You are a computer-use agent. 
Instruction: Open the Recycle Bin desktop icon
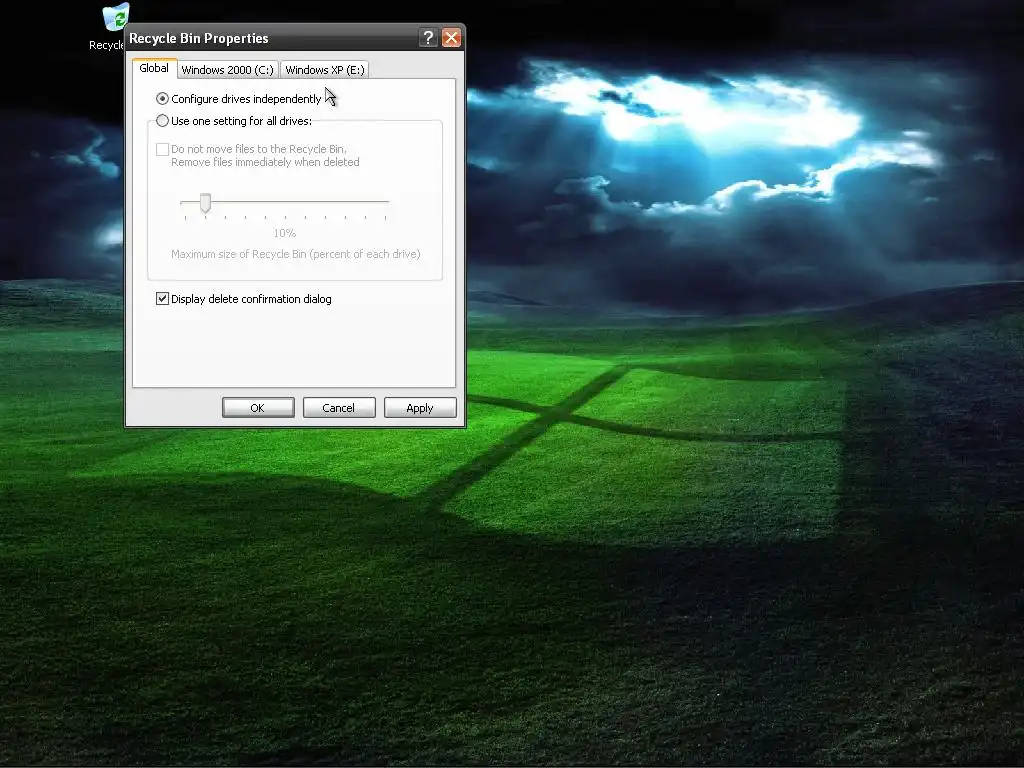[116, 18]
